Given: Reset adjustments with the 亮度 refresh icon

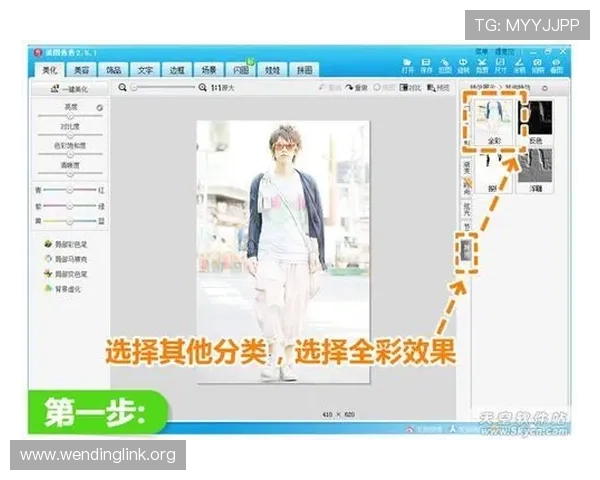Looking at the screenshot, I should point(99,108).
